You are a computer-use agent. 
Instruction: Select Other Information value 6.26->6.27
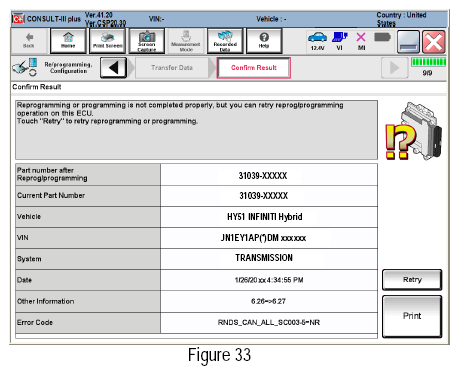click(269, 301)
